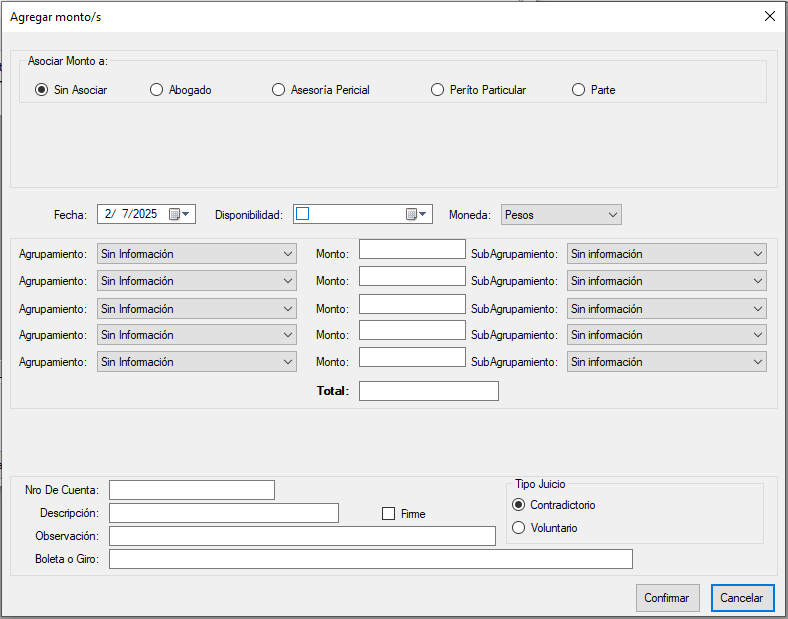Enable the Disponibilidad date checkbox
Image resolution: width=788 pixels, height=619 pixels.
coord(303,214)
